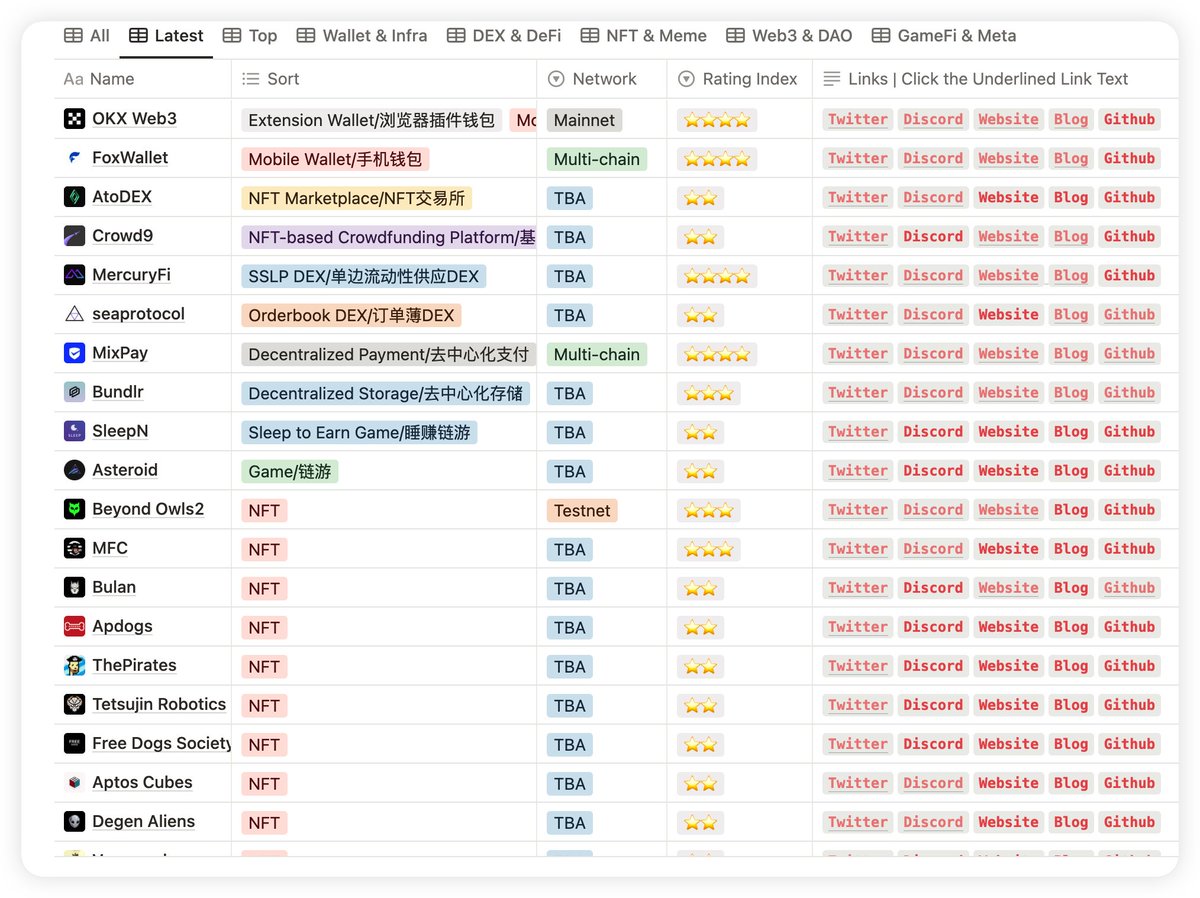
Task: Open the DEX & DeFi tab
Action: point(504,35)
